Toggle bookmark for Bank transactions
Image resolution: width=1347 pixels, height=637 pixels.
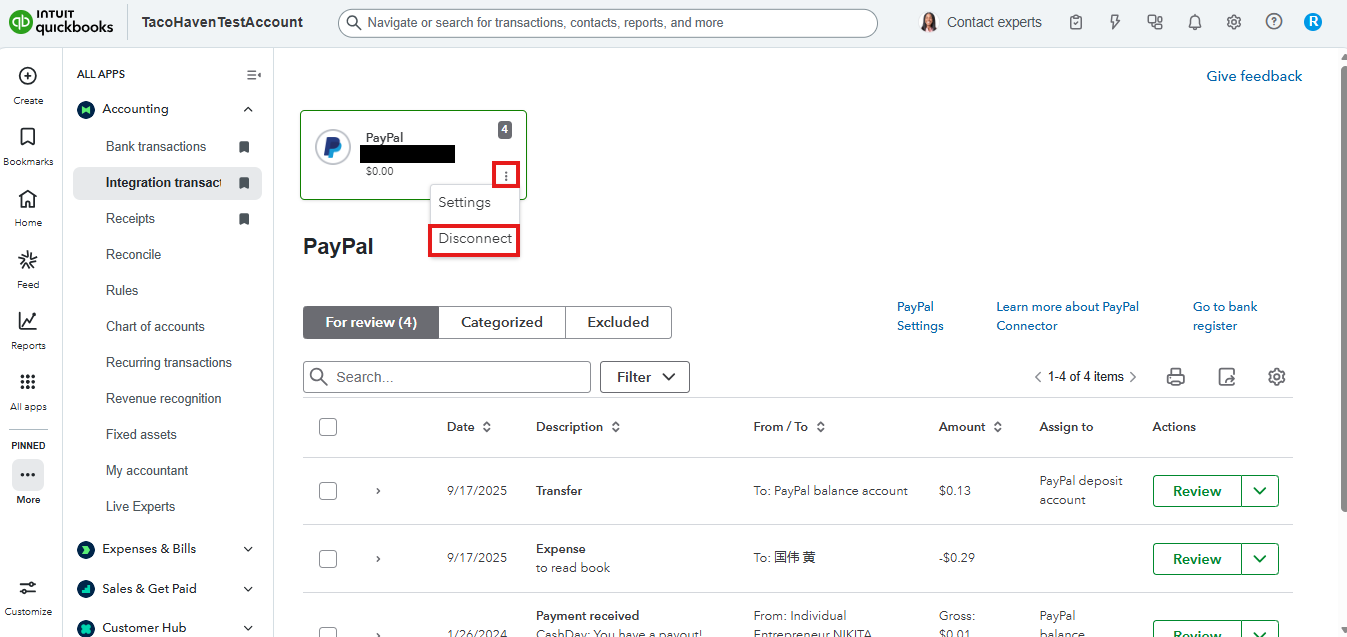click(x=244, y=147)
